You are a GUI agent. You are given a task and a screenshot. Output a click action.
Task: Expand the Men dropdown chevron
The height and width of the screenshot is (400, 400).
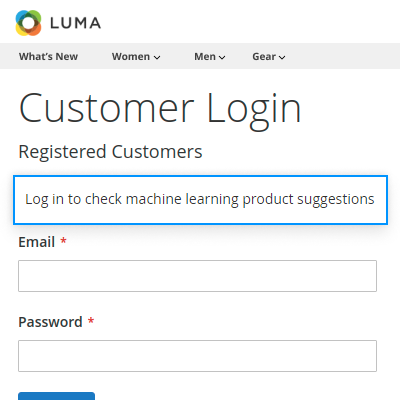[222, 57]
